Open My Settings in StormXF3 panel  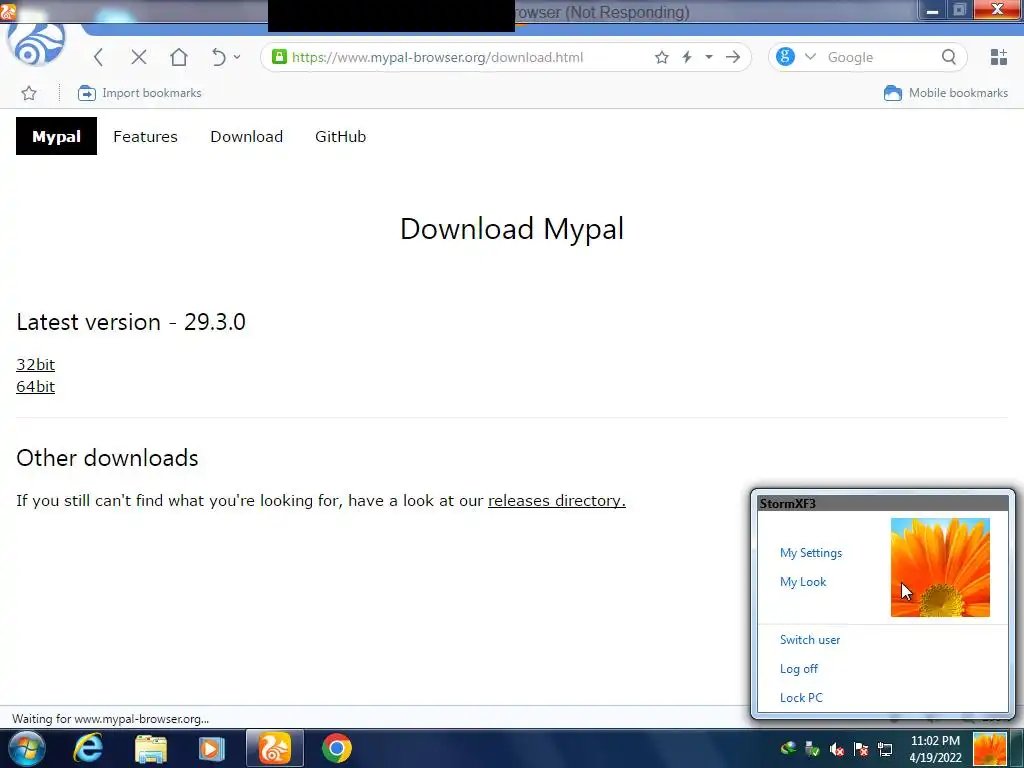pyautogui.click(x=810, y=553)
